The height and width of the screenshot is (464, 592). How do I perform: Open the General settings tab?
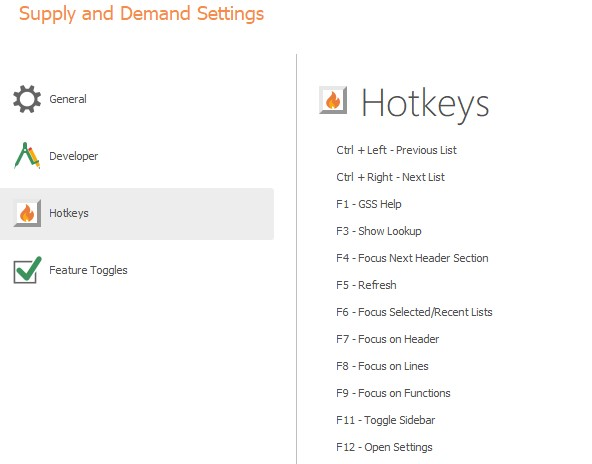(68, 99)
